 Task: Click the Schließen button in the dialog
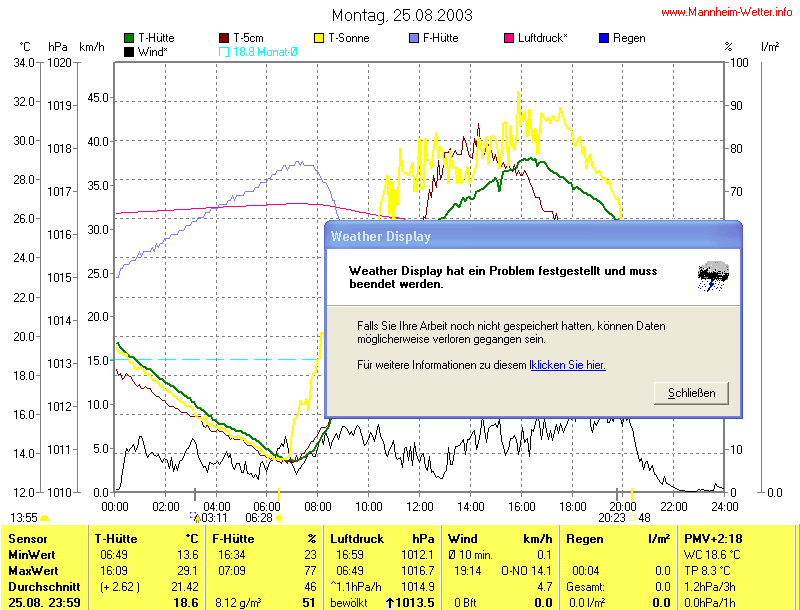pyautogui.click(x=691, y=393)
